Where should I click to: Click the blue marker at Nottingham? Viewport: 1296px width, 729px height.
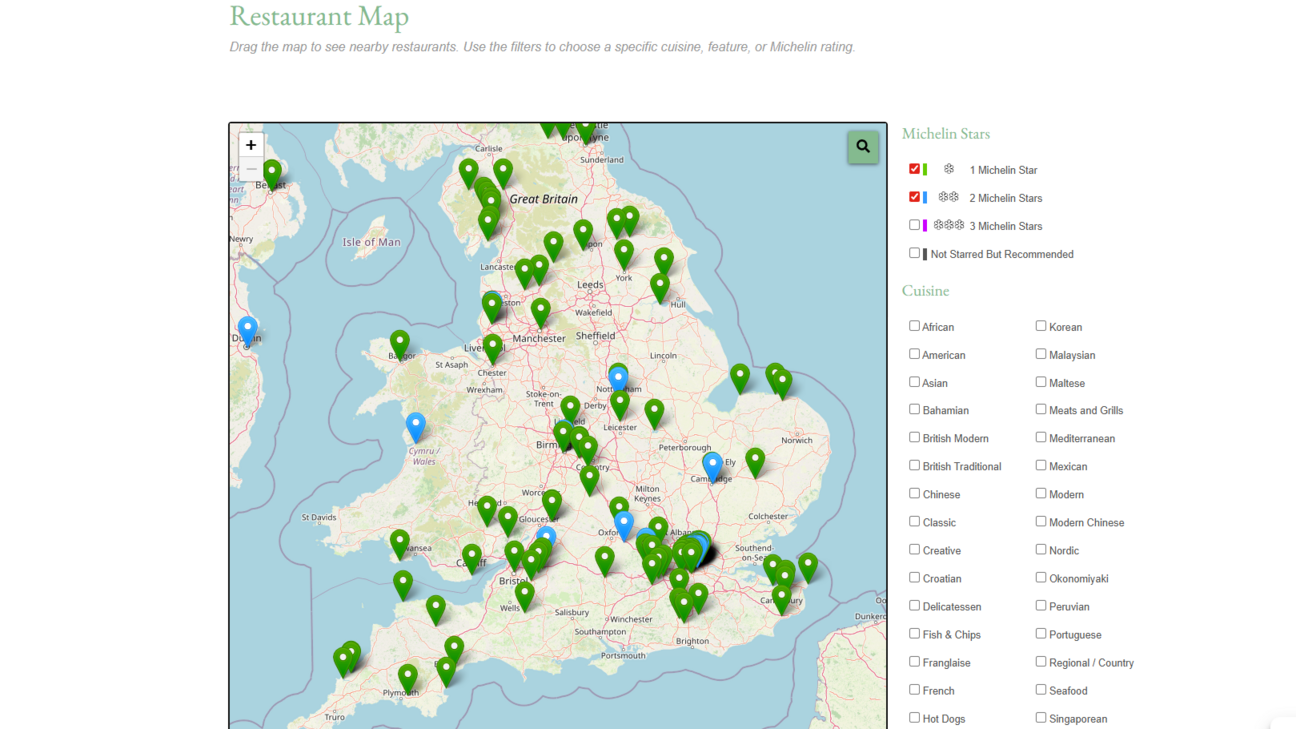pos(619,378)
